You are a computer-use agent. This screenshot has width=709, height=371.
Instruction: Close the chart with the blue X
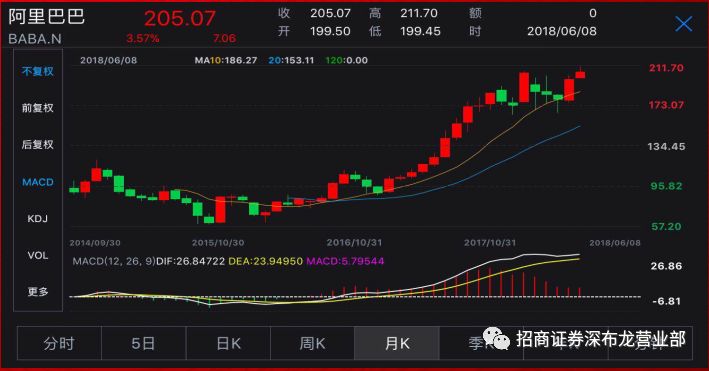(x=683, y=24)
